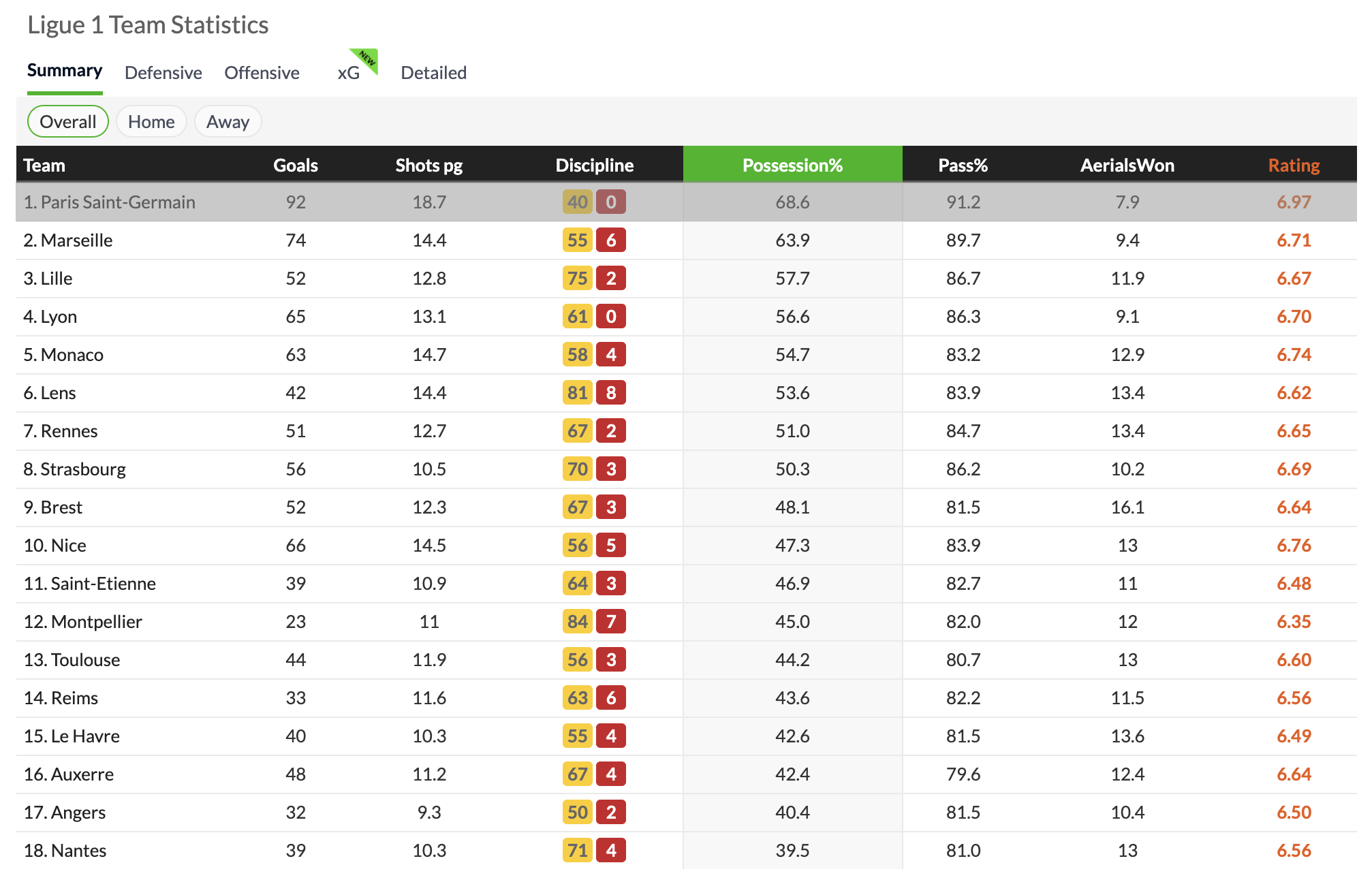This screenshot has height=880, width=1372.
Task: Open the Summary tab
Action: 65,71
